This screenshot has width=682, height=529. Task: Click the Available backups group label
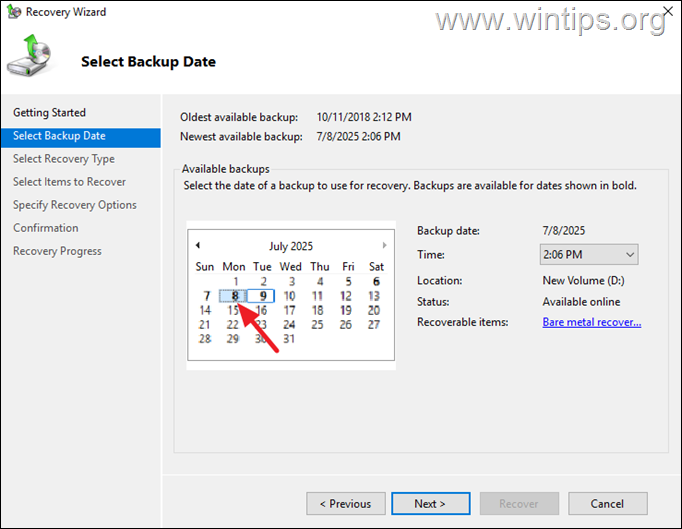coord(226,169)
